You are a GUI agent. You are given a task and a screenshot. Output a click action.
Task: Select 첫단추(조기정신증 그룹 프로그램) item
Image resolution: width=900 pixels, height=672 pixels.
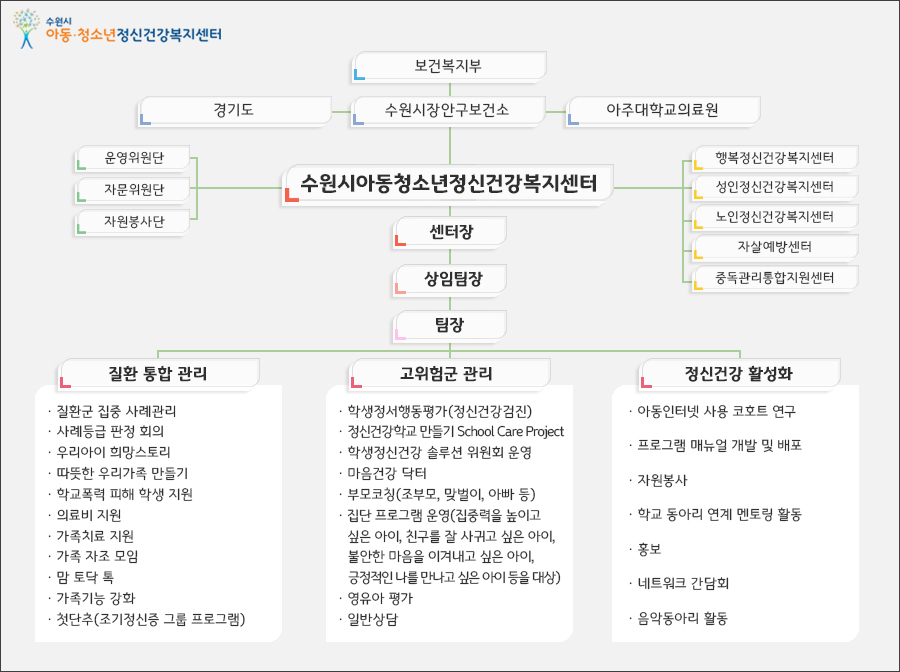tap(147, 619)
